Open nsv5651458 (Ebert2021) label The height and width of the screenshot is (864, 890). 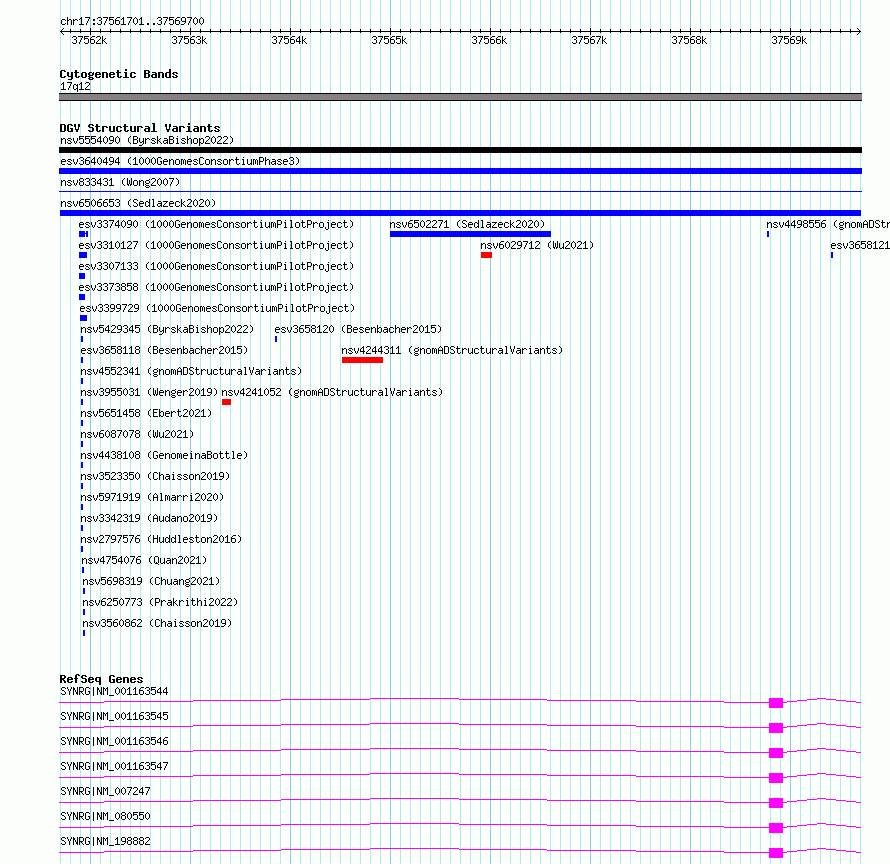point(146,413)
